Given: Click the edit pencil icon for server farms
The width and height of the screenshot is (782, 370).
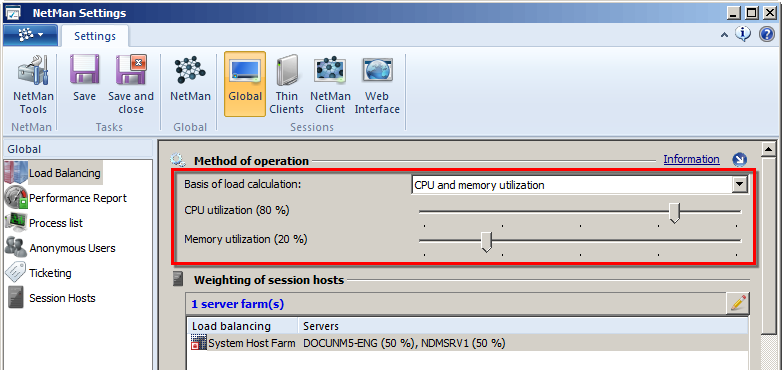Looking at the screenshot, I should point(738,303).
